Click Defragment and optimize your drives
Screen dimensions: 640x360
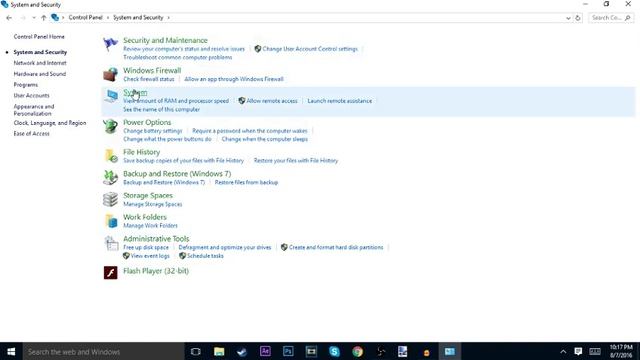[x=225, y=247]
